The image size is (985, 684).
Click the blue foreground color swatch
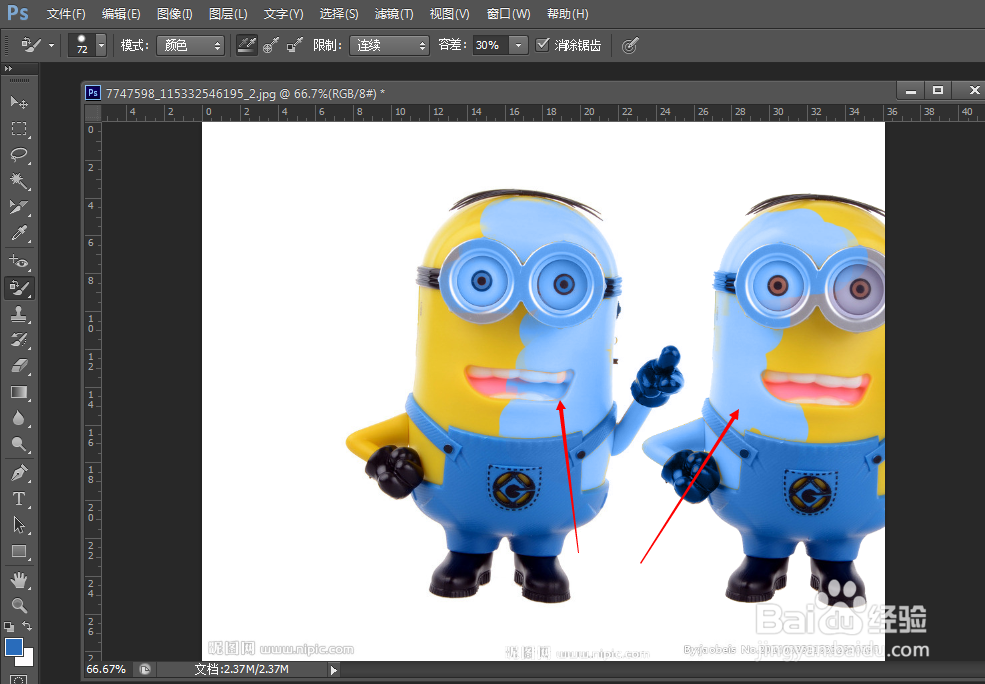tap(13, 646)
